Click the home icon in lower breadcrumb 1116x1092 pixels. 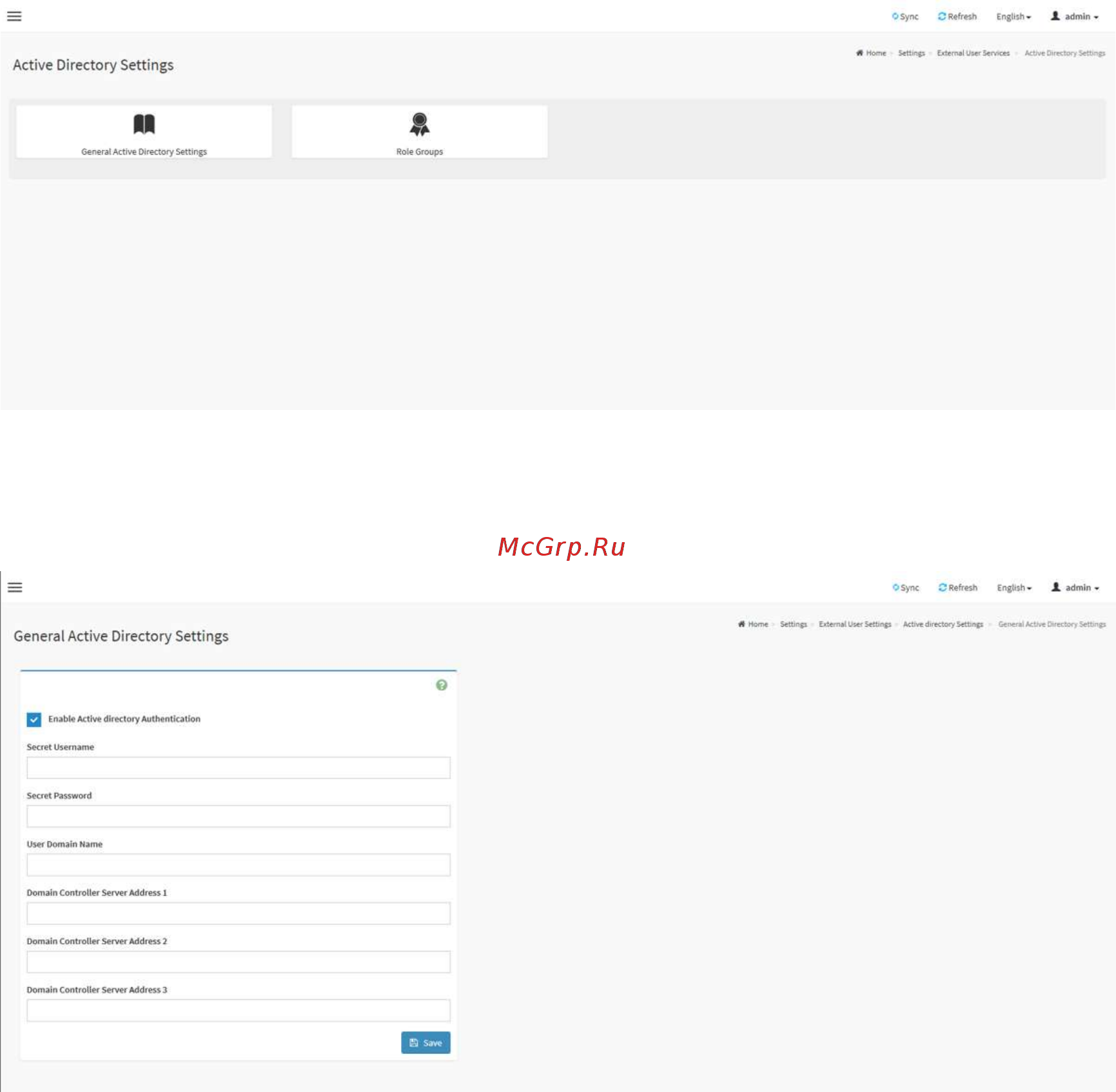click(x=741, y=624)
